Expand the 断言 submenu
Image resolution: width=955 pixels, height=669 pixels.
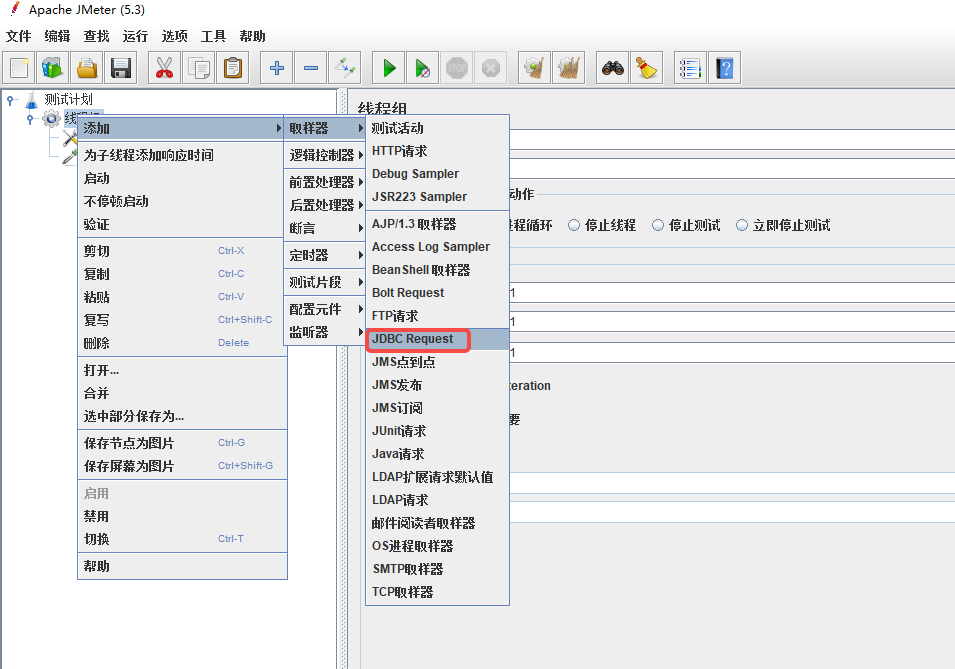[x=325, y=228]
